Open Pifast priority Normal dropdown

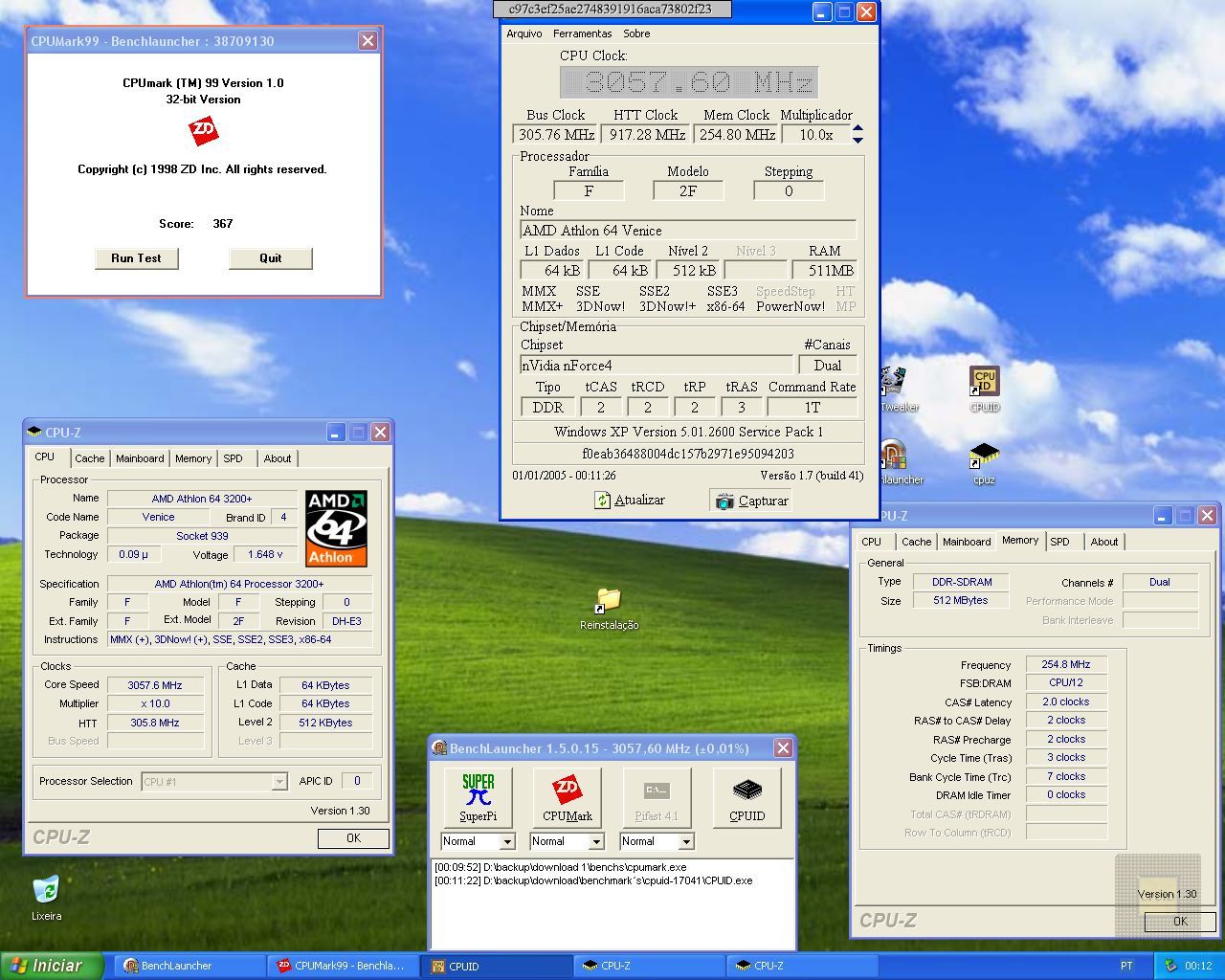click(x=685, y=841)
